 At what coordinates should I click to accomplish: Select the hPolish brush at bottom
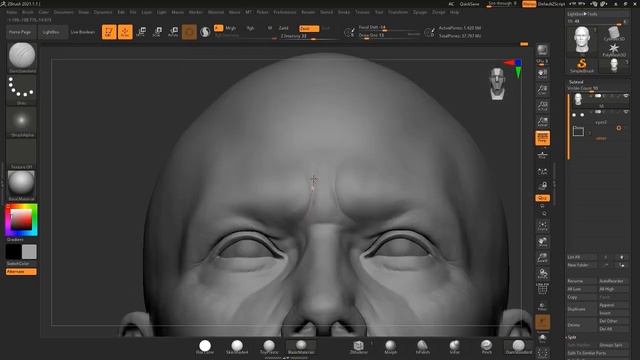click(422, 347)
